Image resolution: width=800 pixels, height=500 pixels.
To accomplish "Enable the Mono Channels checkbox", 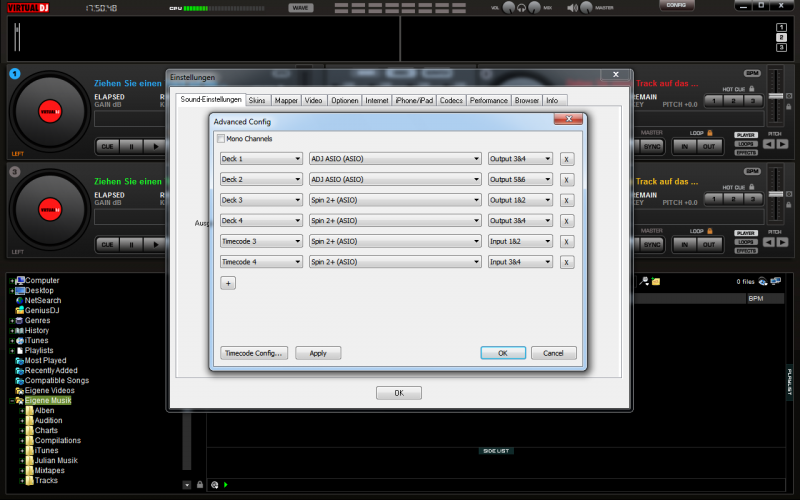I will pyautogui.click(x=221, y=139).
